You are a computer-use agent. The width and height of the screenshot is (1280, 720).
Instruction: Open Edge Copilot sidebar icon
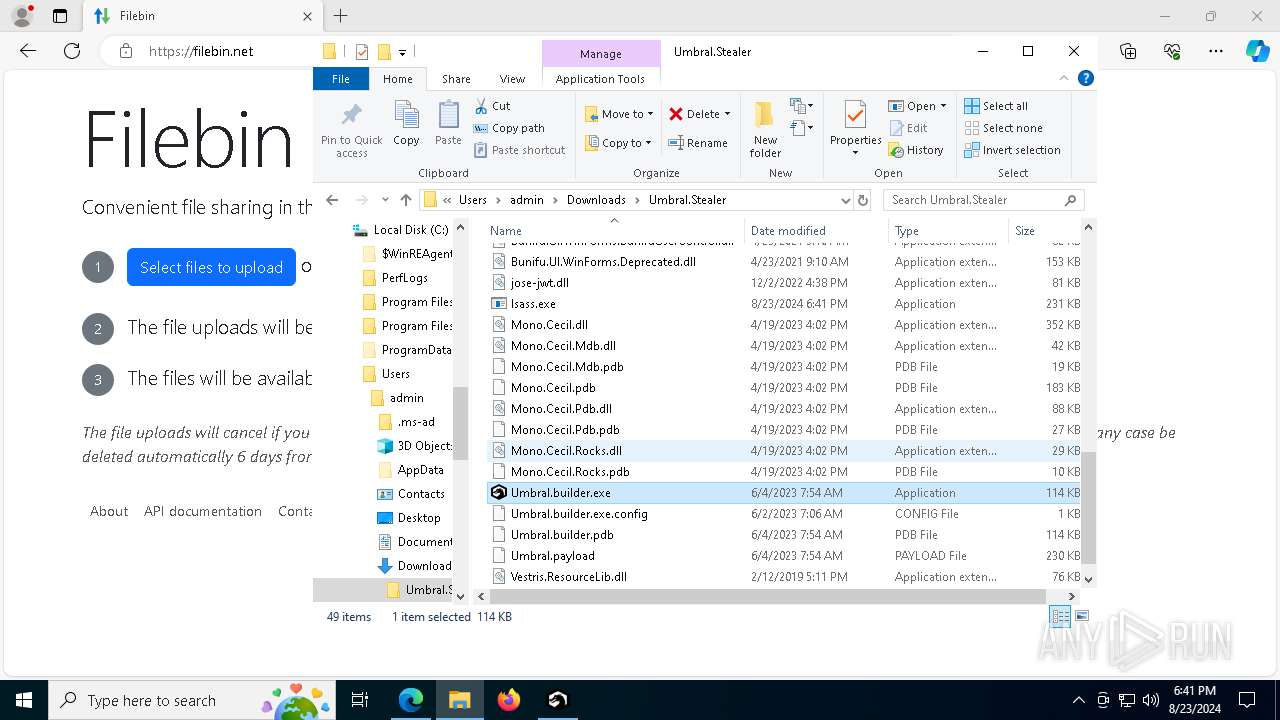(x=1257, y=51)
